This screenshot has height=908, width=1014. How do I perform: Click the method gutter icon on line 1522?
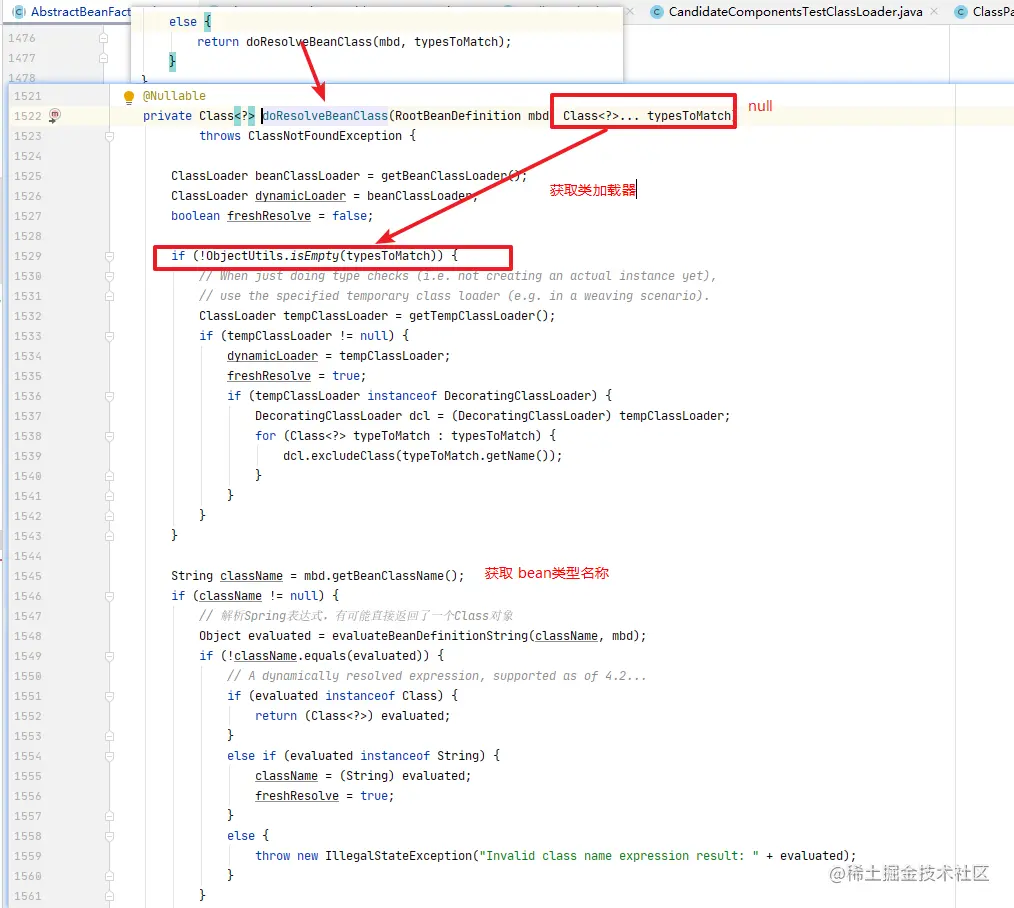click(55, 115)
